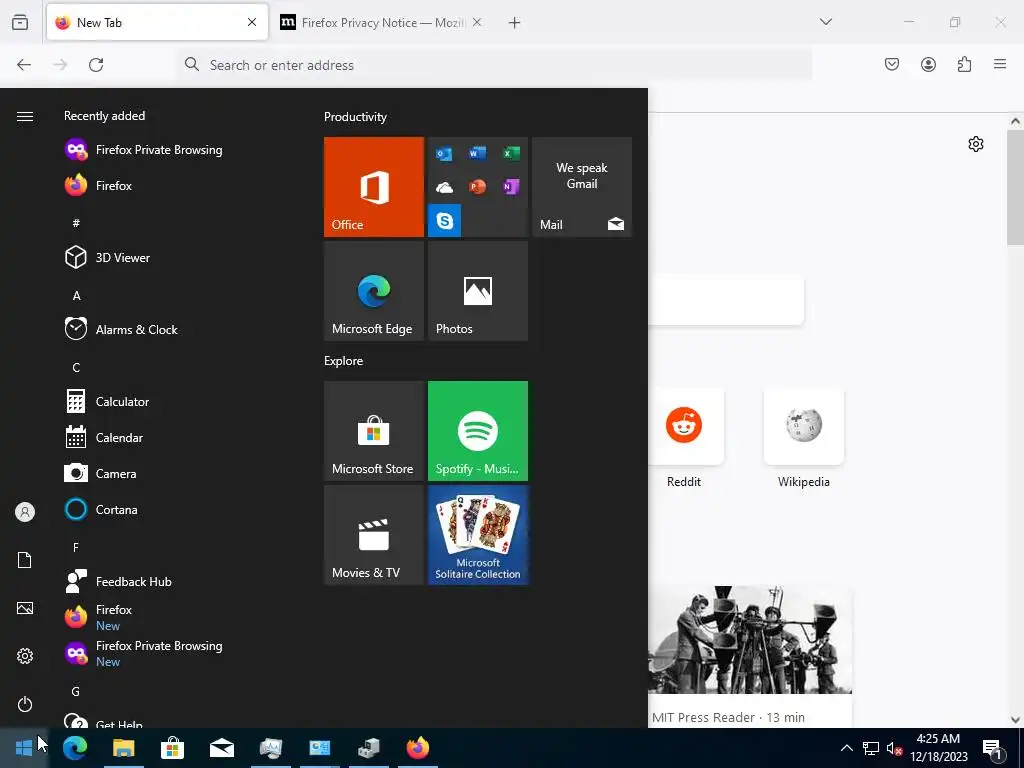Launch Firefox from the Recently added list
The image size is (1024, 768).
pyautogui.click(x=98, y=185)
